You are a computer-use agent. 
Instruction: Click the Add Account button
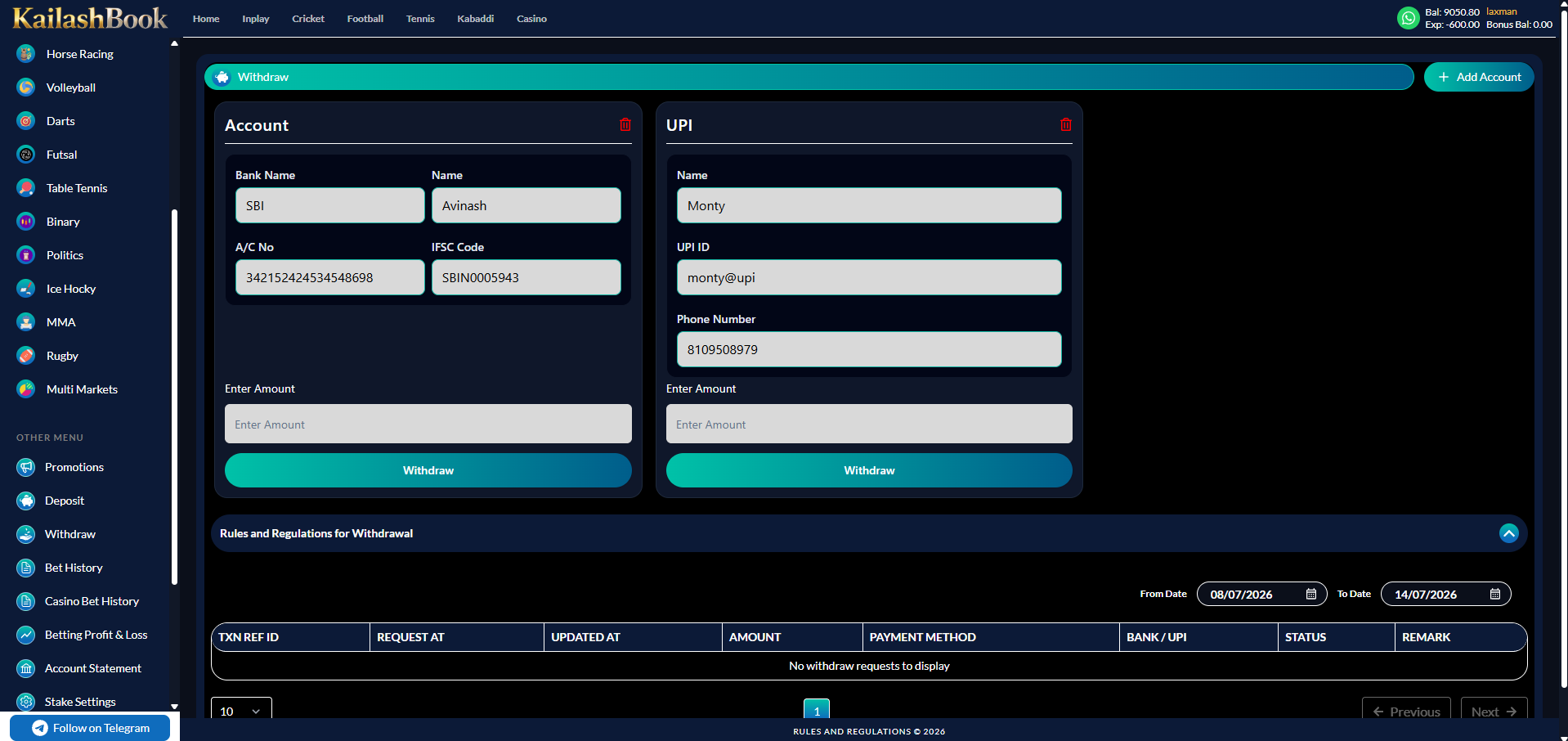(1479, 77)
